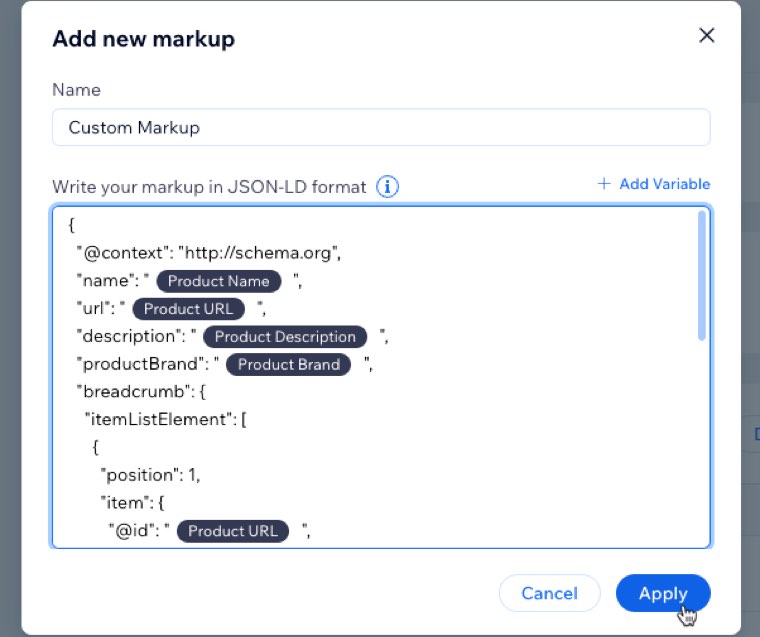Click the plus icon beside Add Variable
This screenshot has width=760, height=637.
tap(603, 184)
